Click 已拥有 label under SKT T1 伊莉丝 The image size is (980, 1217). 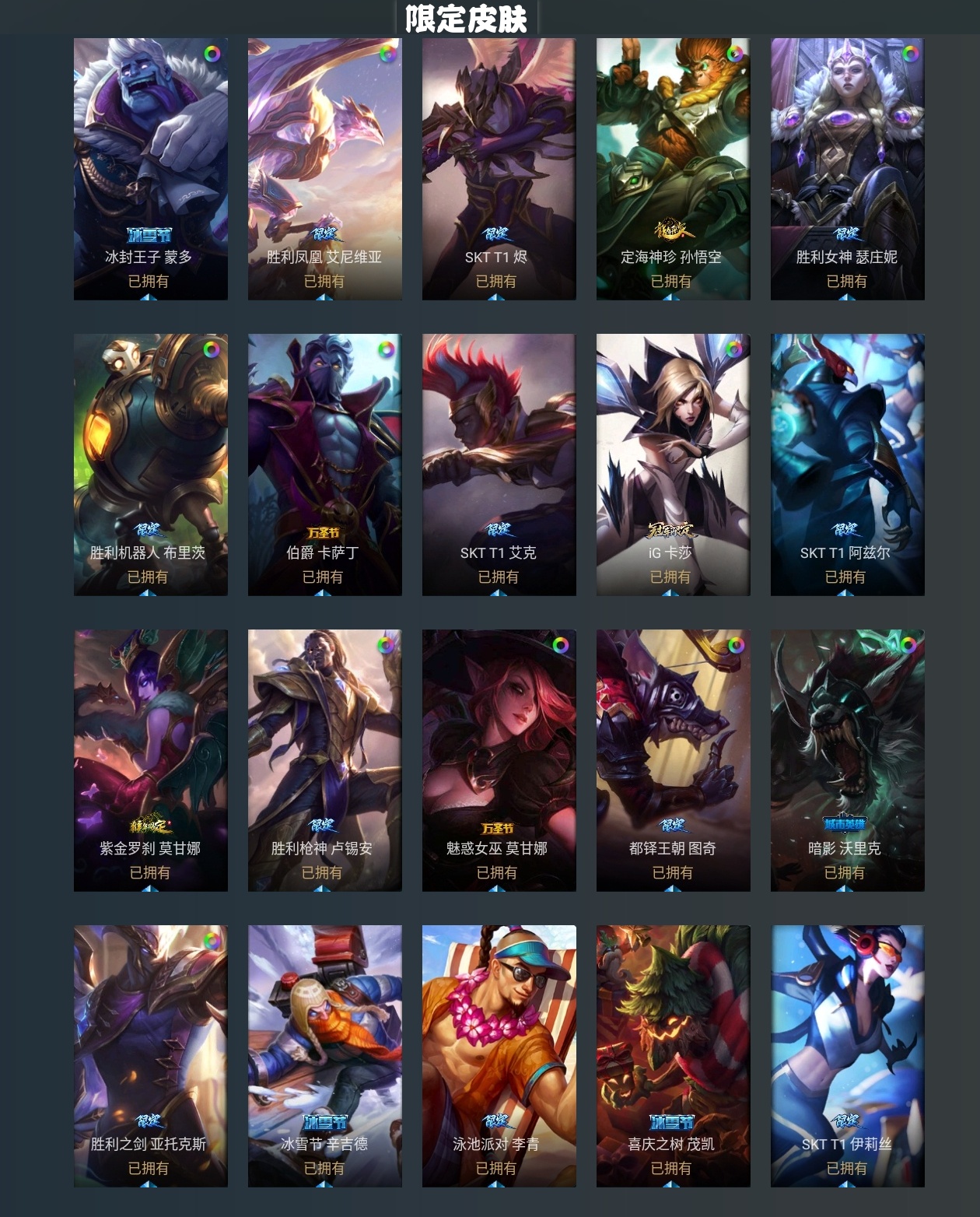846,1168
